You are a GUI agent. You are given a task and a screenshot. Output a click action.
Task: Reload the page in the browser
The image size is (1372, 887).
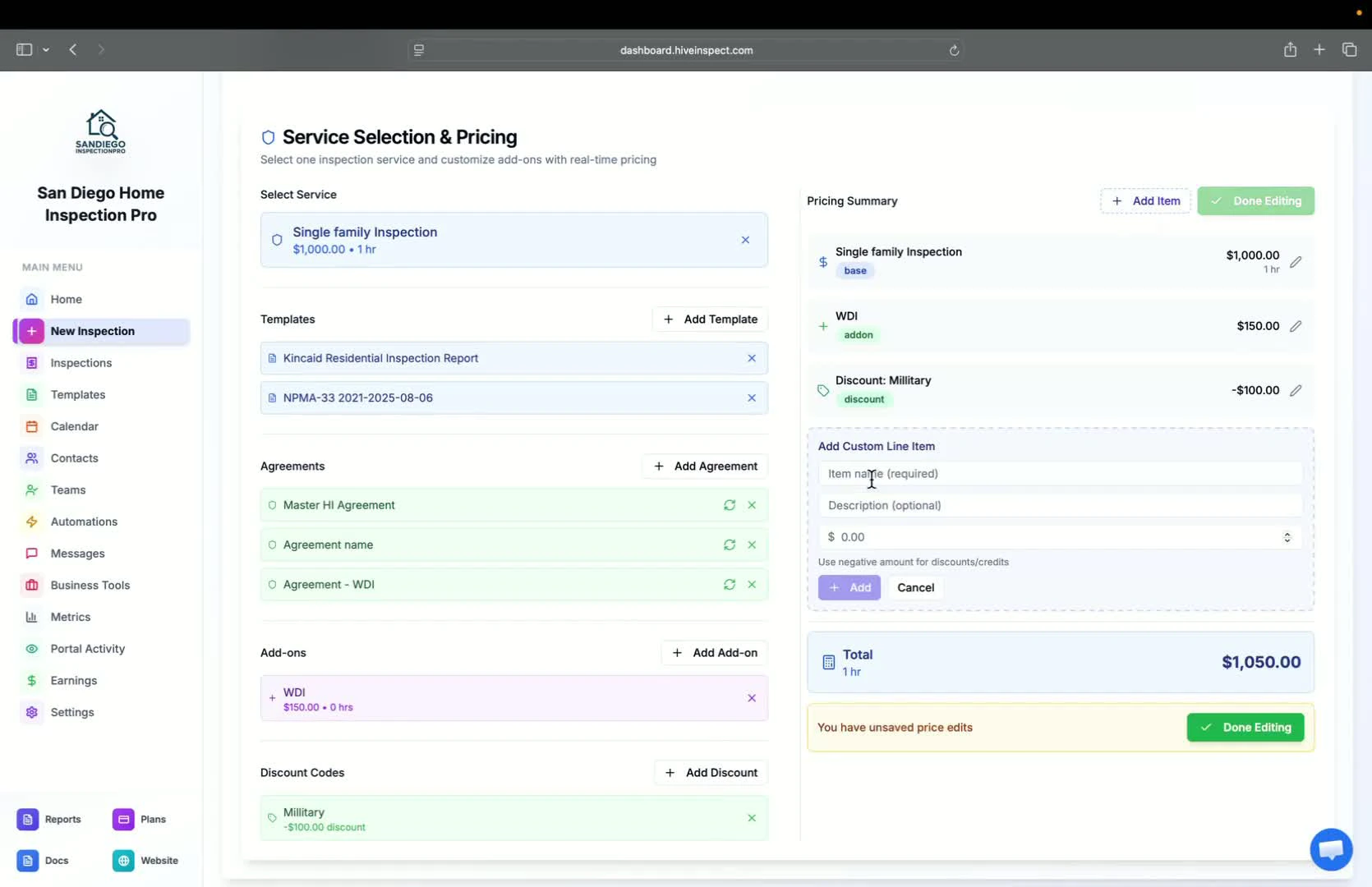pyautogui.click(x=954, y=50)
